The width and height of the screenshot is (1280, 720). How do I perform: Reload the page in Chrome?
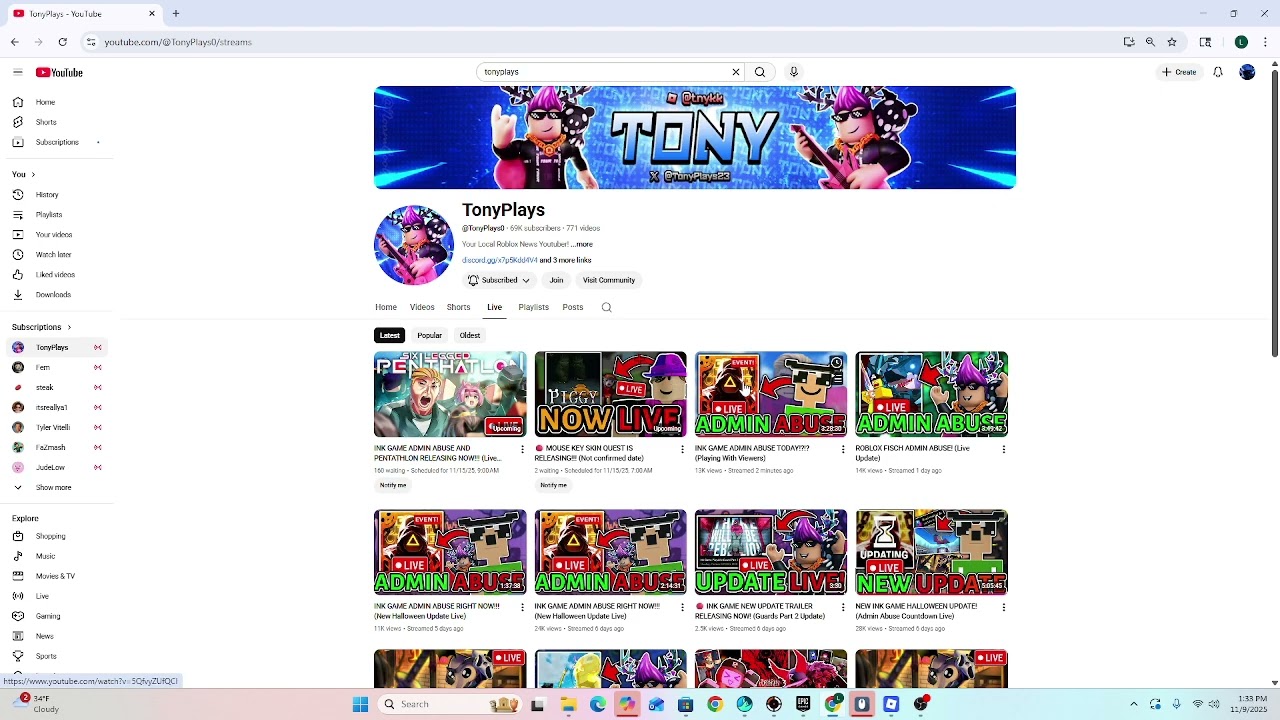pyautogui.click(x=62, y=42)
